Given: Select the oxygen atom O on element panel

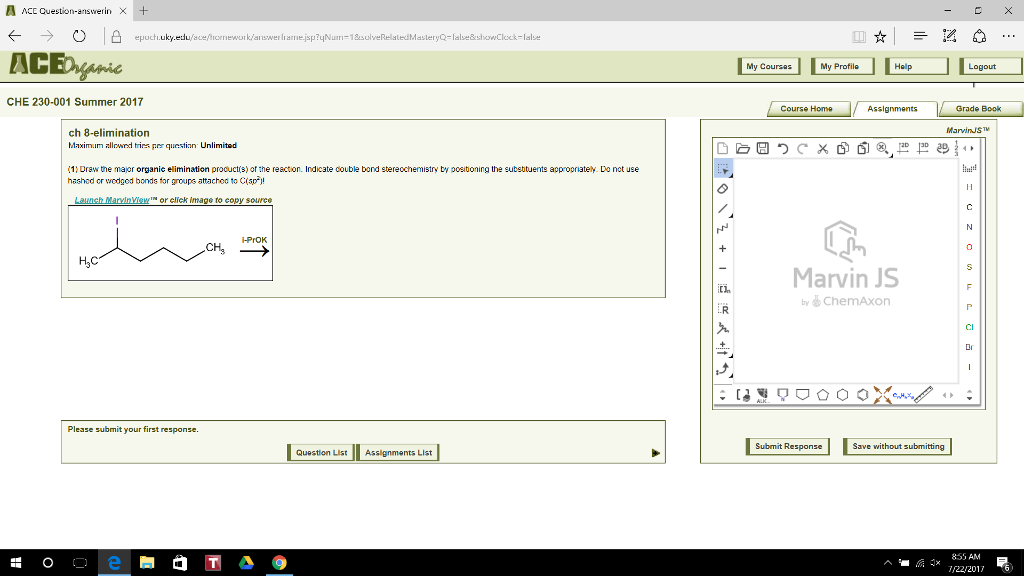Looking at the screenshot, I should point(969,247).
